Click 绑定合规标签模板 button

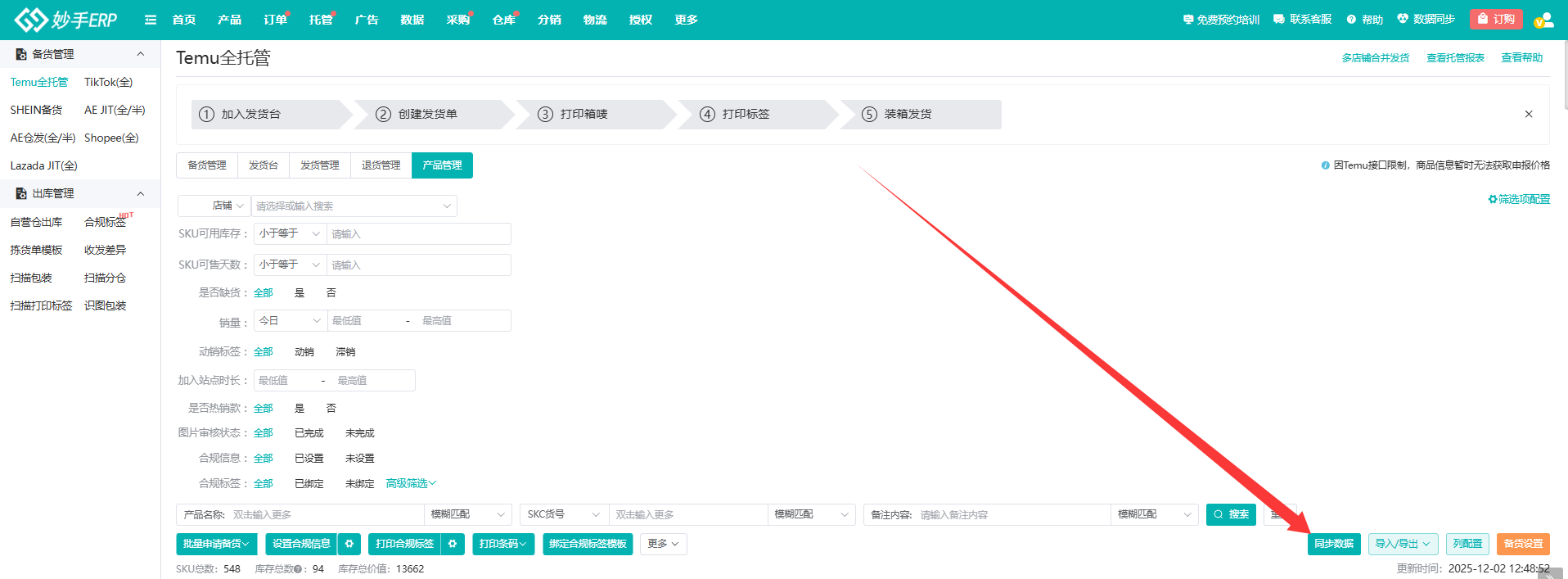(588, 544)
